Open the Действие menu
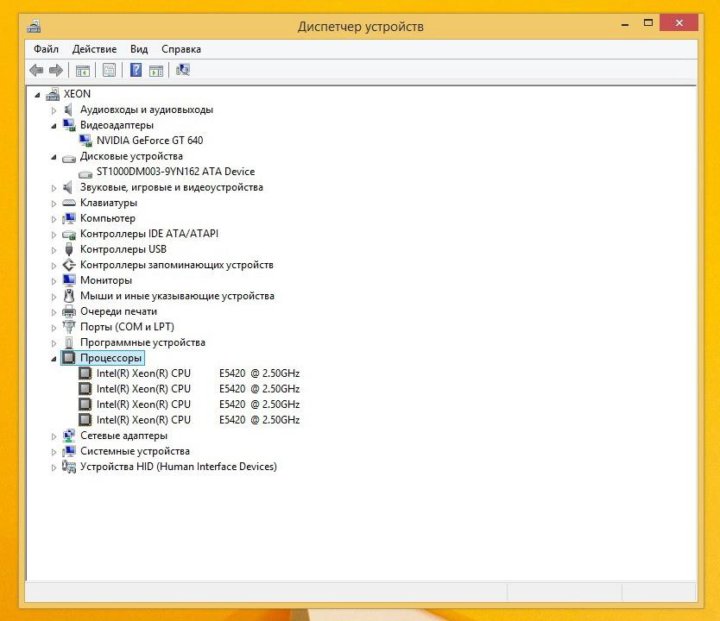The width and height of the screenshot is (720, 621). coord(94,49)
